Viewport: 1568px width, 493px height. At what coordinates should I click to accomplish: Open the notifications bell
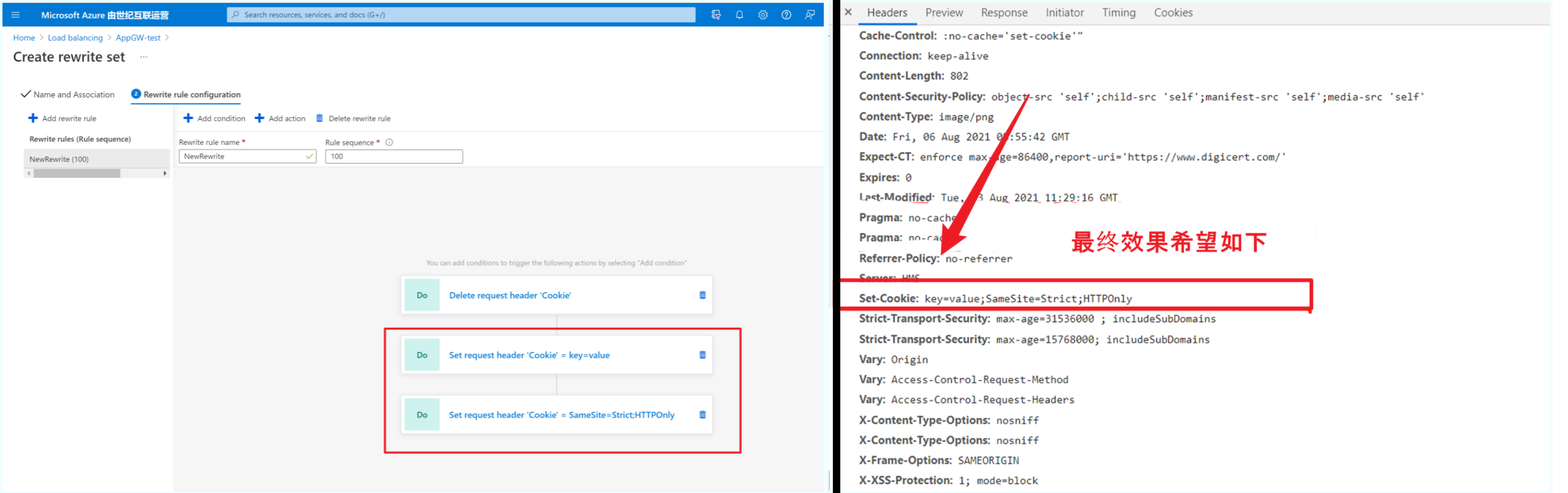pyautogui.click(x=739, y=15)
